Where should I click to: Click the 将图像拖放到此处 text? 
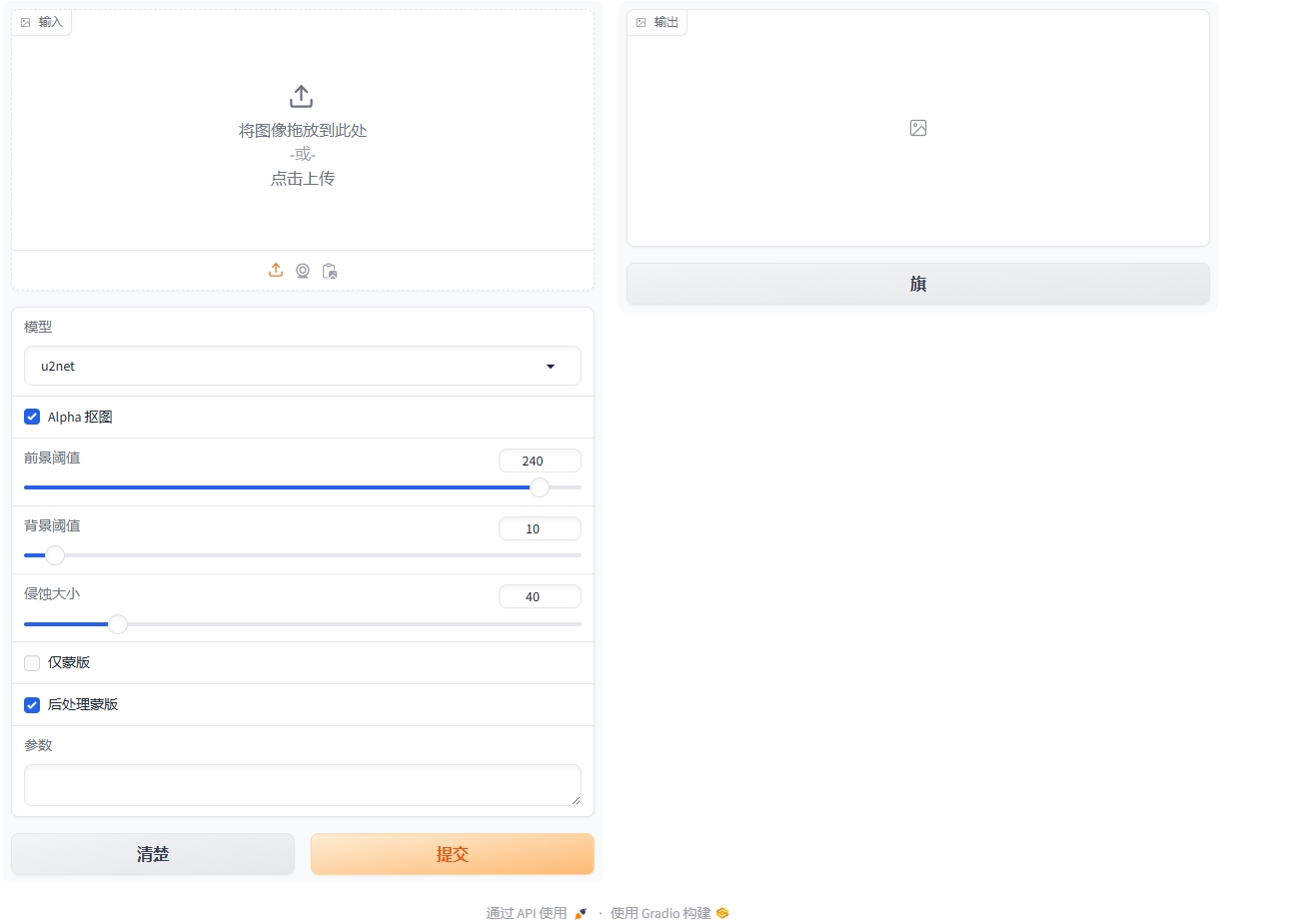tap(303, 131)
